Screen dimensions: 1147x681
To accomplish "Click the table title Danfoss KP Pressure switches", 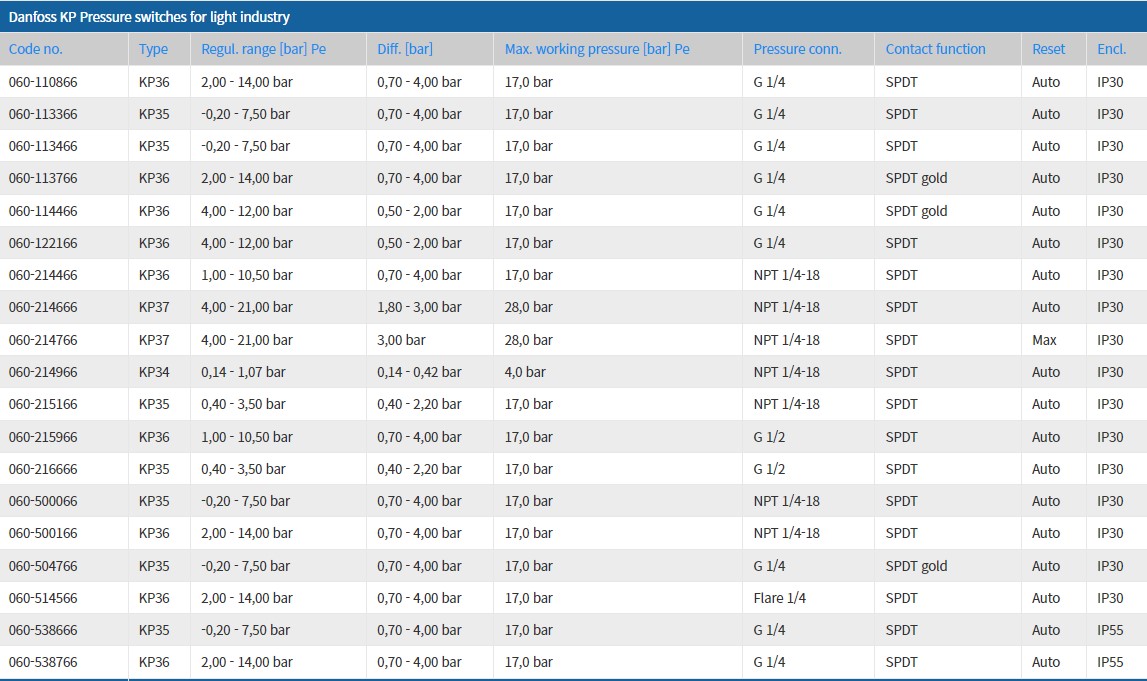I will pos(149,17).
